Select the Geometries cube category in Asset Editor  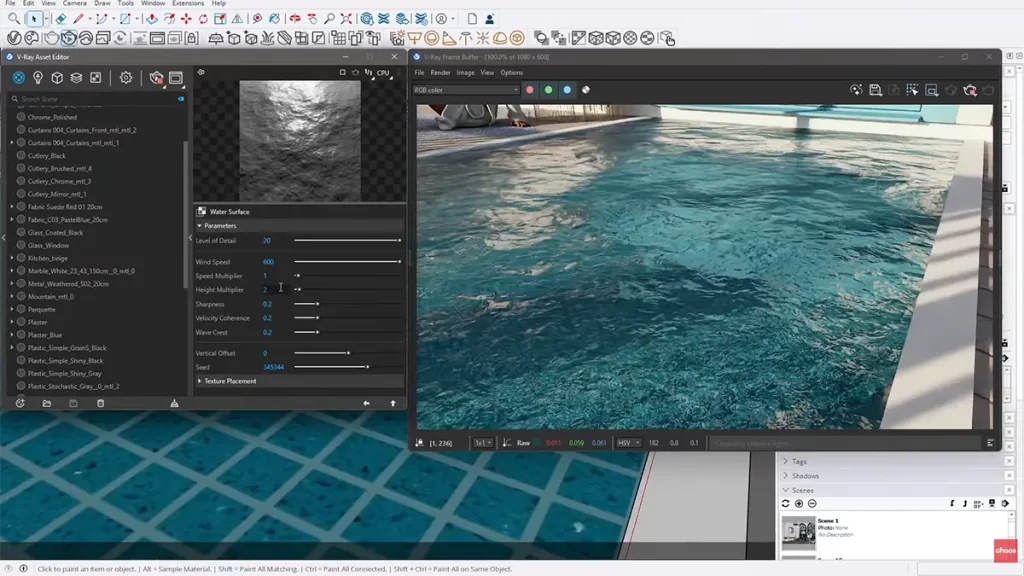(x=57, y=77)
